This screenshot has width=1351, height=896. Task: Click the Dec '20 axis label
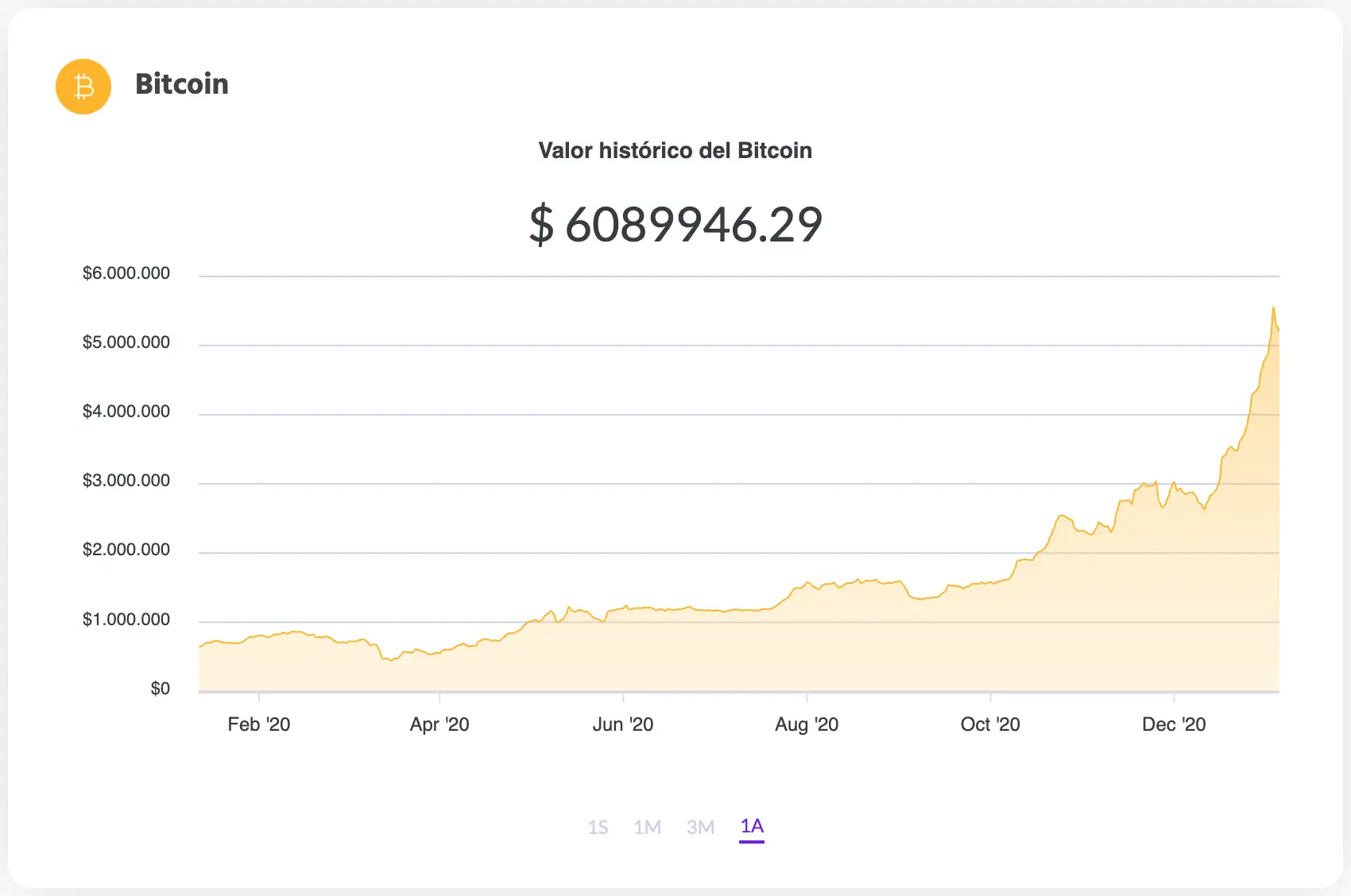point(1174,724)
